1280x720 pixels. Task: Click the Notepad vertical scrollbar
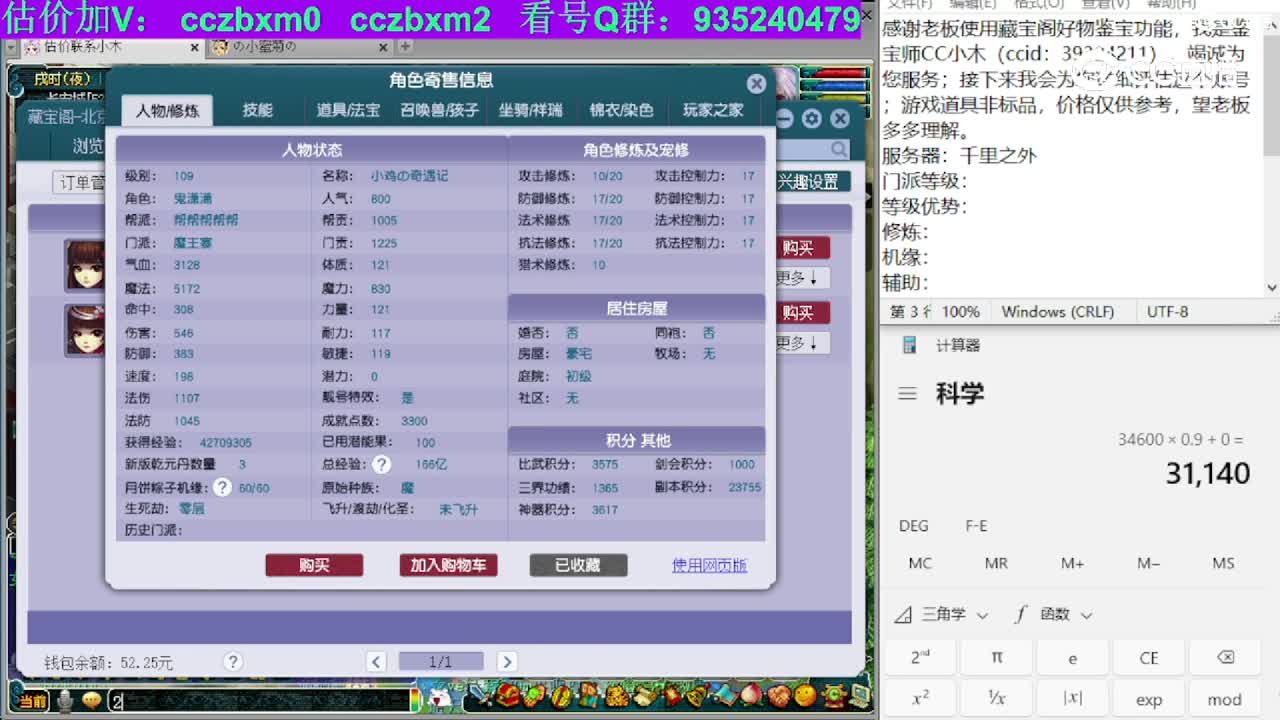1272,155
